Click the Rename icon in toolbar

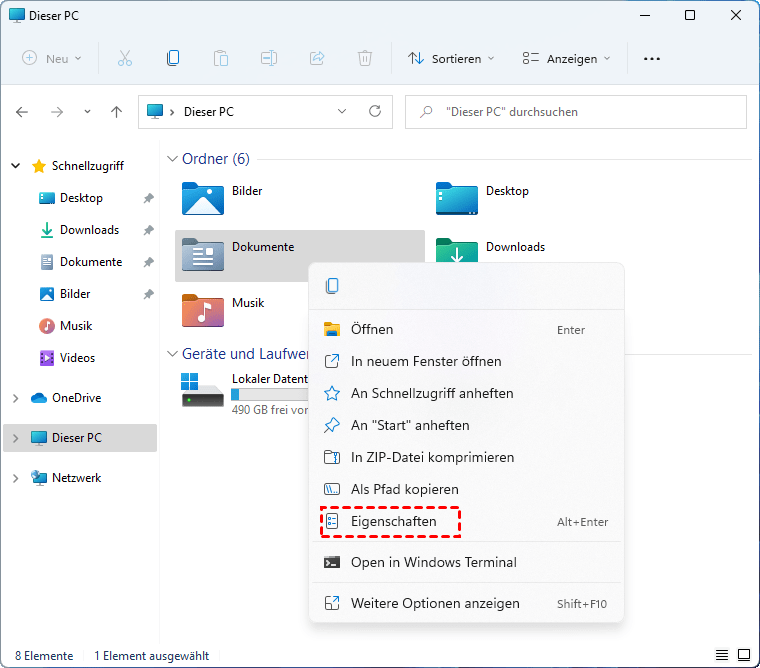269,59
